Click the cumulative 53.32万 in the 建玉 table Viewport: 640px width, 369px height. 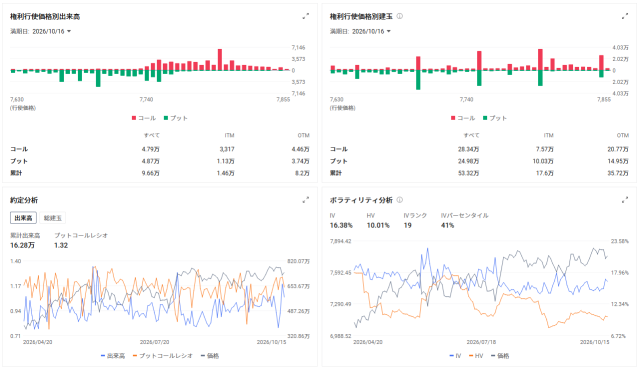pyautogui.click(x=469, y=173)
